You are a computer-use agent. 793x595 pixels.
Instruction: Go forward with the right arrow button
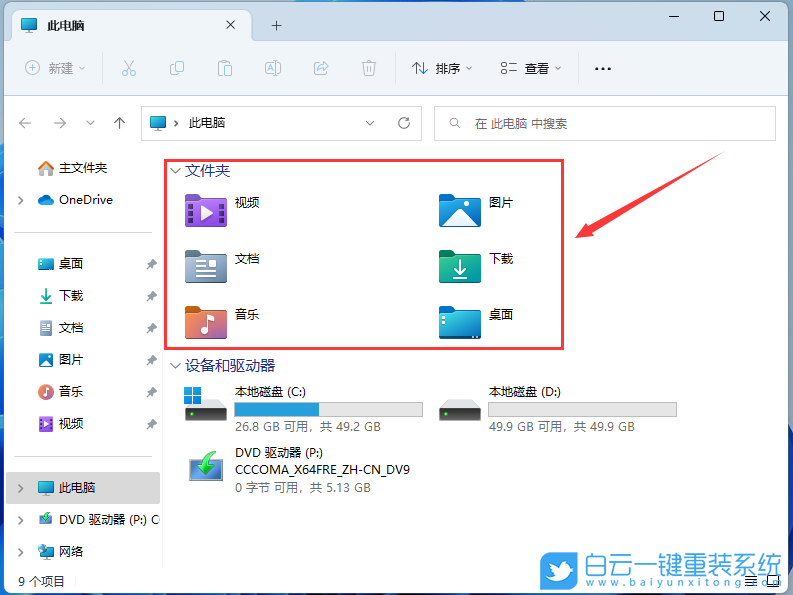click(60, 123)
